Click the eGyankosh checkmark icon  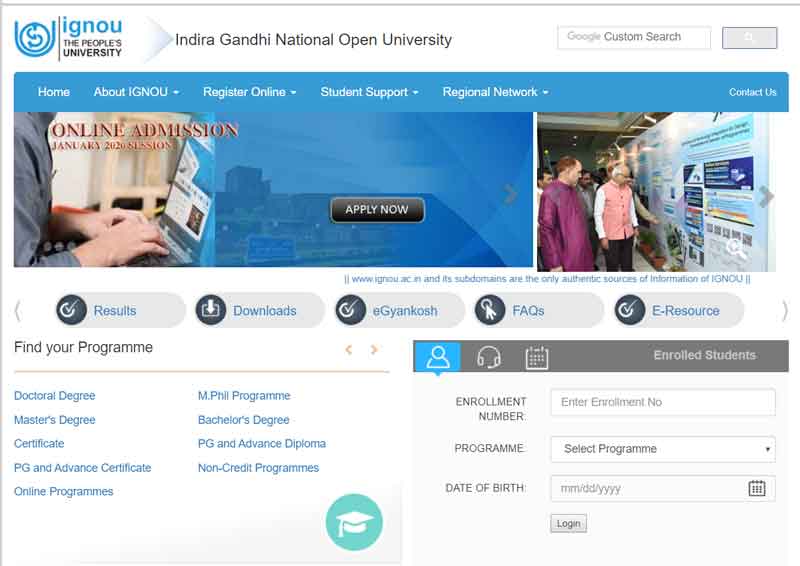351,310
